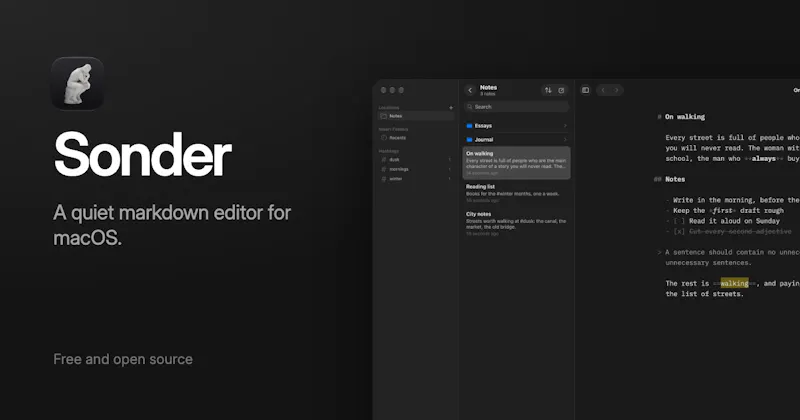Click the 'Sonder' title text
This screenshot has width=800, height=420.
click(x=142, y=155)
